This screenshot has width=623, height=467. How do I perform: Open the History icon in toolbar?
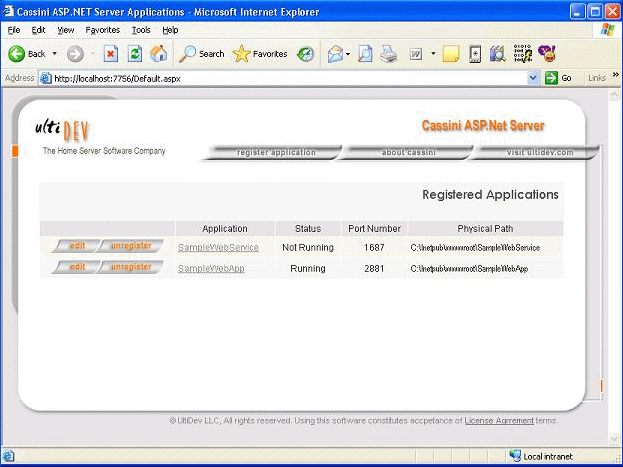[x=306, y=54]
